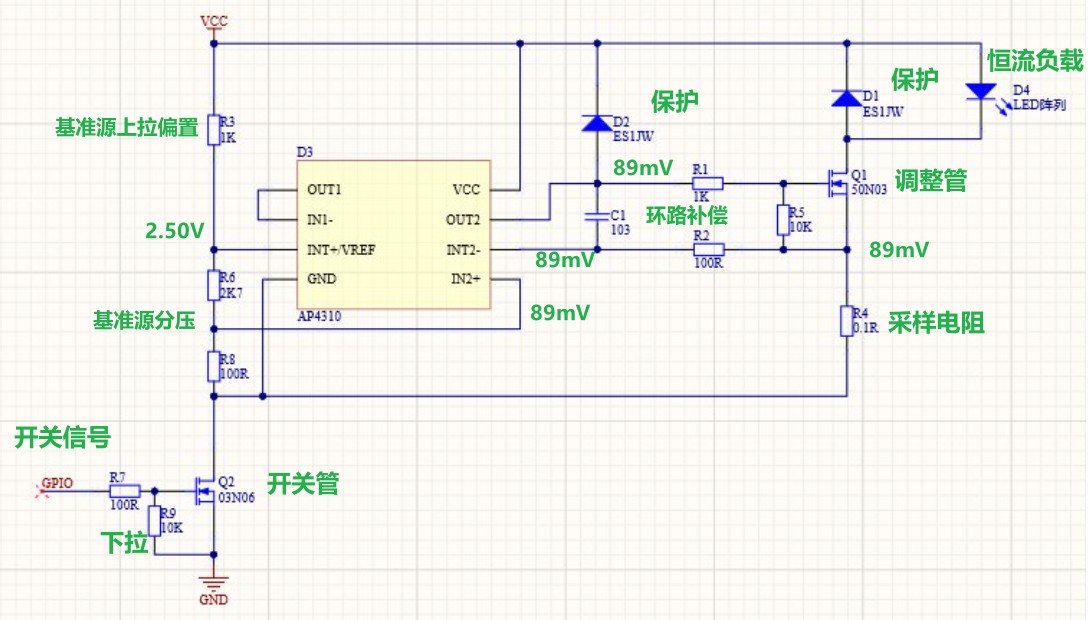Click the IN2+ pin label

click(x=465, y=279)
